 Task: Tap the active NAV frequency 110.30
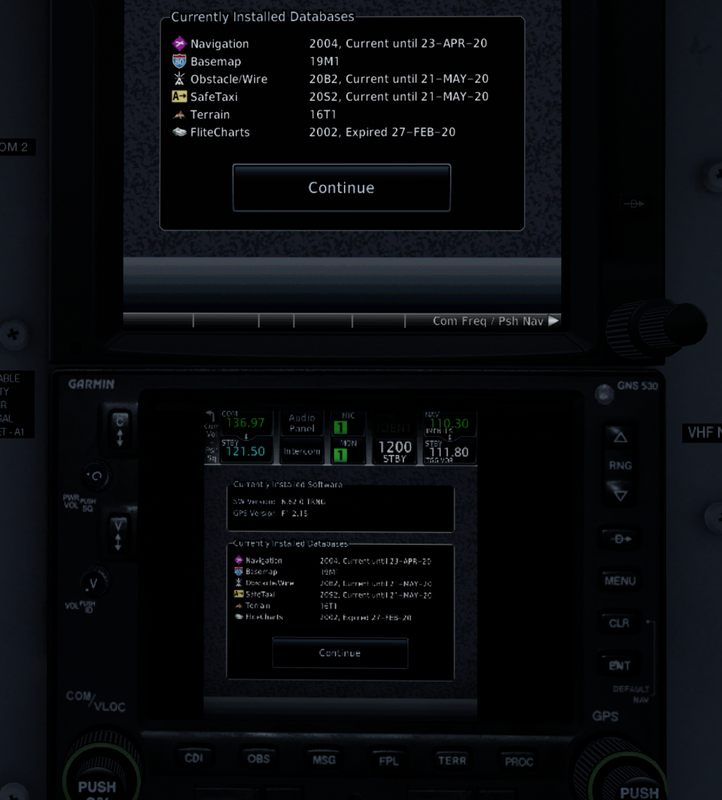449,423
